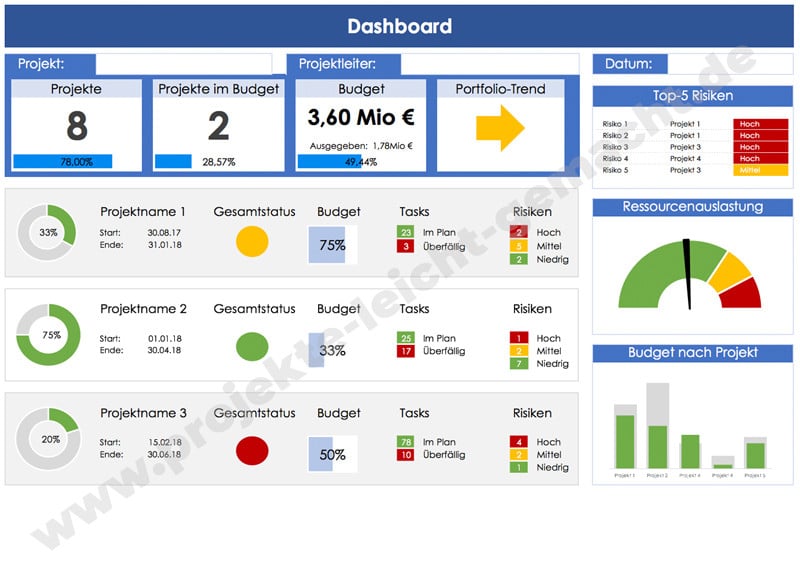This screenshot has height=578, width=800.
Task: Click the Budget nach Projekt header bar
Action: [693, 352]
